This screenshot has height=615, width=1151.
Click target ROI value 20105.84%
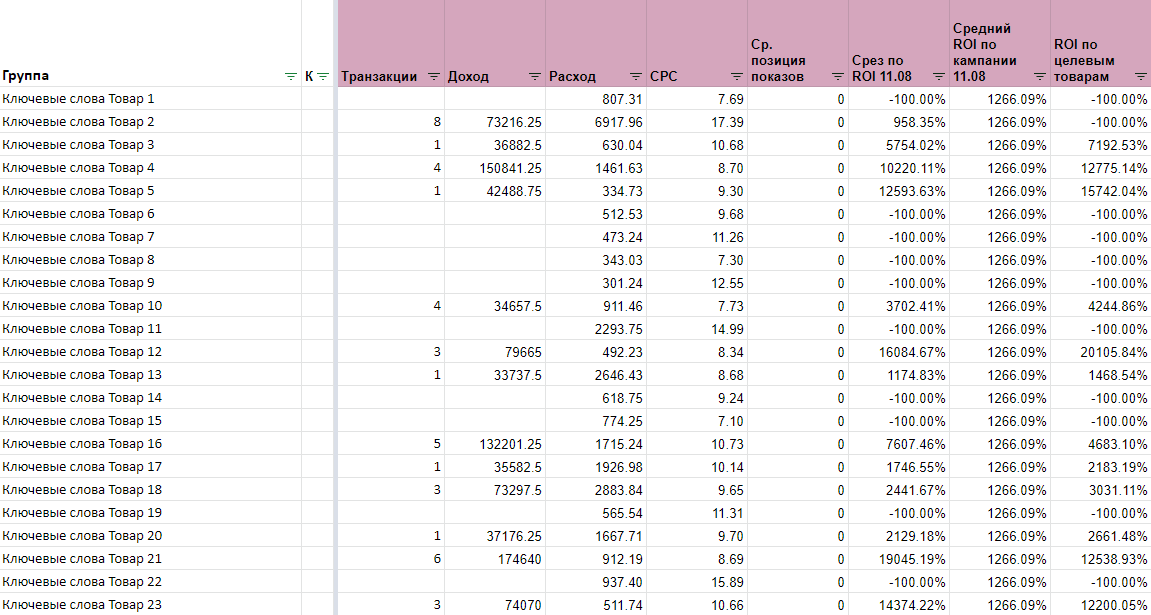pyautogui.click(x=1115, y=352)
